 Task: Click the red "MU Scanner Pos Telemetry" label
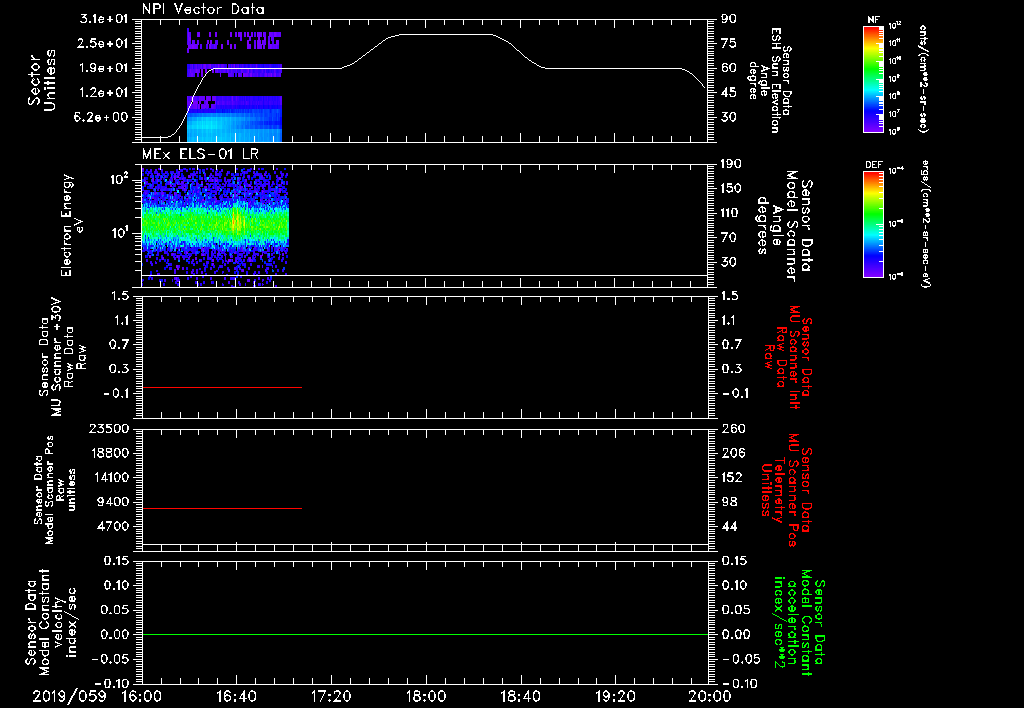(x=788, y=490)
